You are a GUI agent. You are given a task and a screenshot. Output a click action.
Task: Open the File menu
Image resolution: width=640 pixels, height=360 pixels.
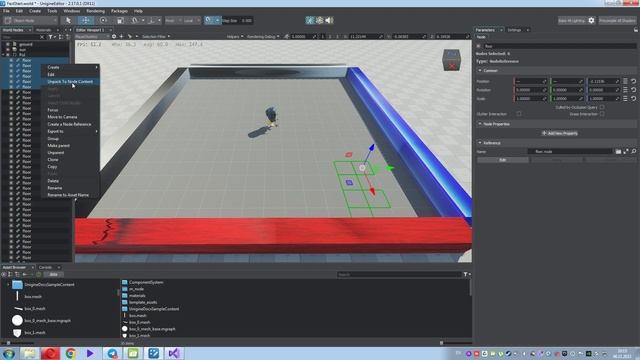(6, 11)
